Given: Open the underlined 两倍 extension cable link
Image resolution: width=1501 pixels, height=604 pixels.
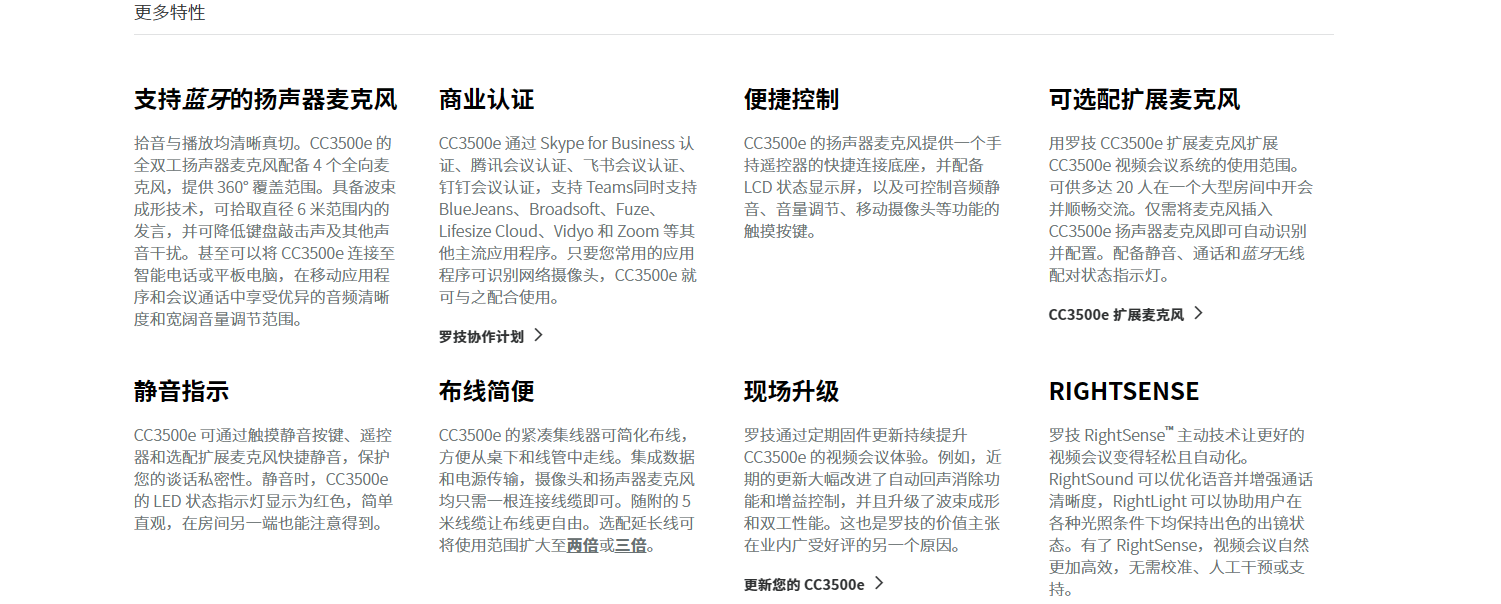Looking at the screenshot, I should pyautogui.click(x=583, y=545).
